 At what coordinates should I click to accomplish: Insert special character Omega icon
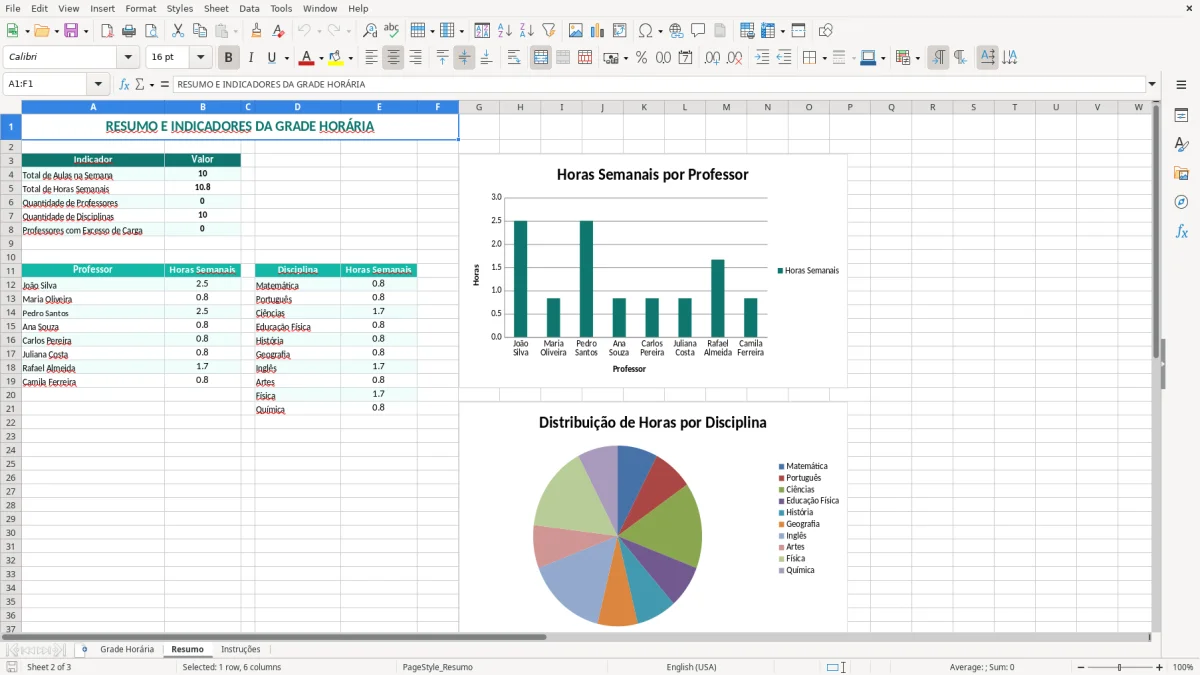pyautogui.click(x=645, y=31)
